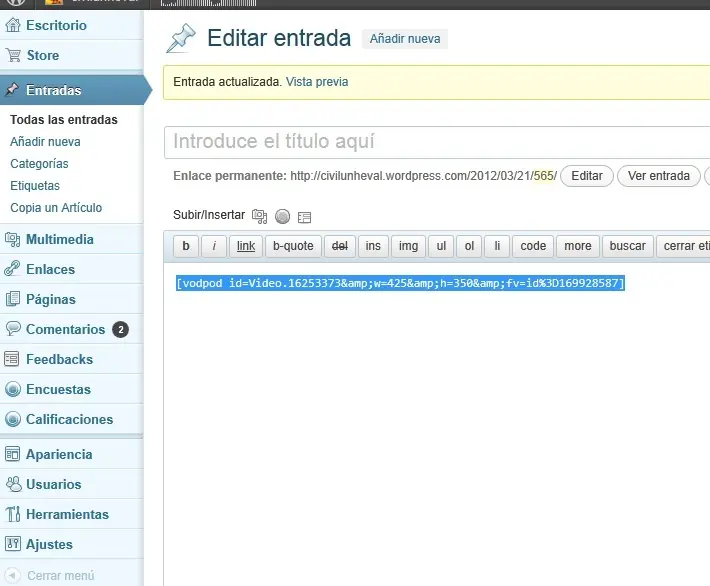Image resolution: width=710 pixels, height=586 pixels.
Task: Click the Herramientas tools icon
Action: [x=13, y=514]
